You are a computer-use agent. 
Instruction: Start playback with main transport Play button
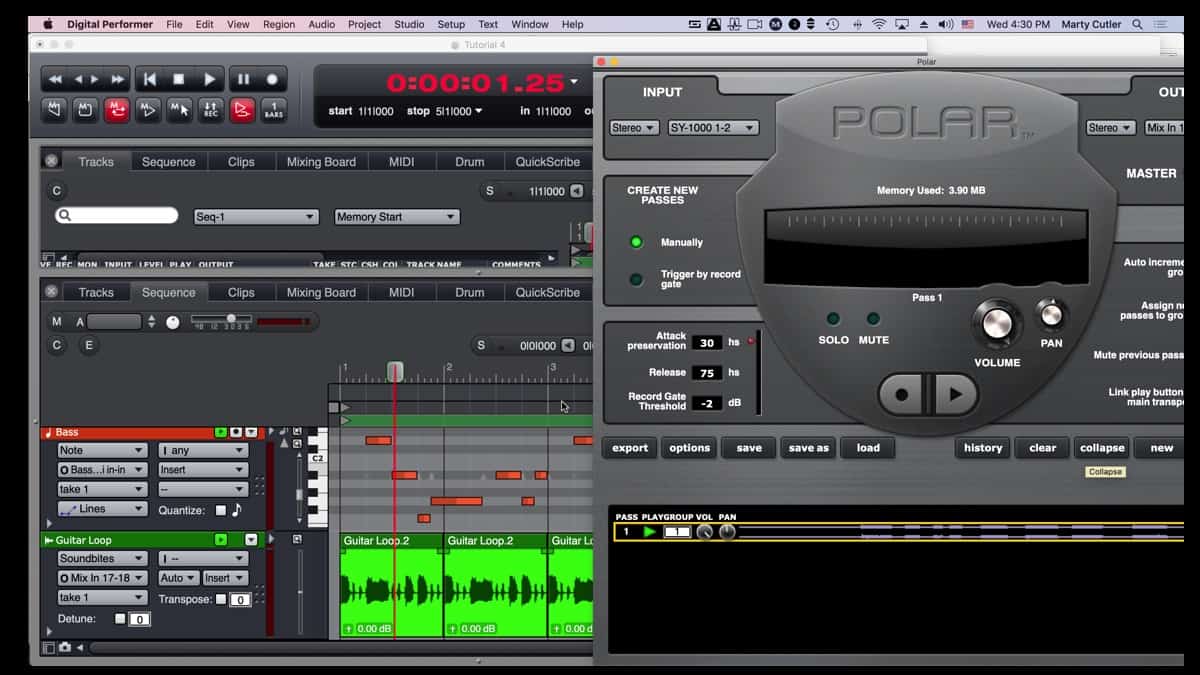click(x=209, y=79)
